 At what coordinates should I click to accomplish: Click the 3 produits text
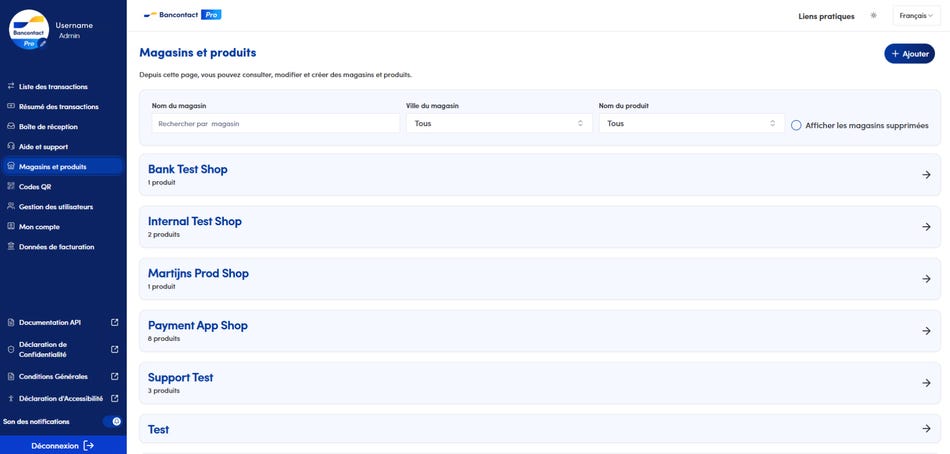click(164, 391)
